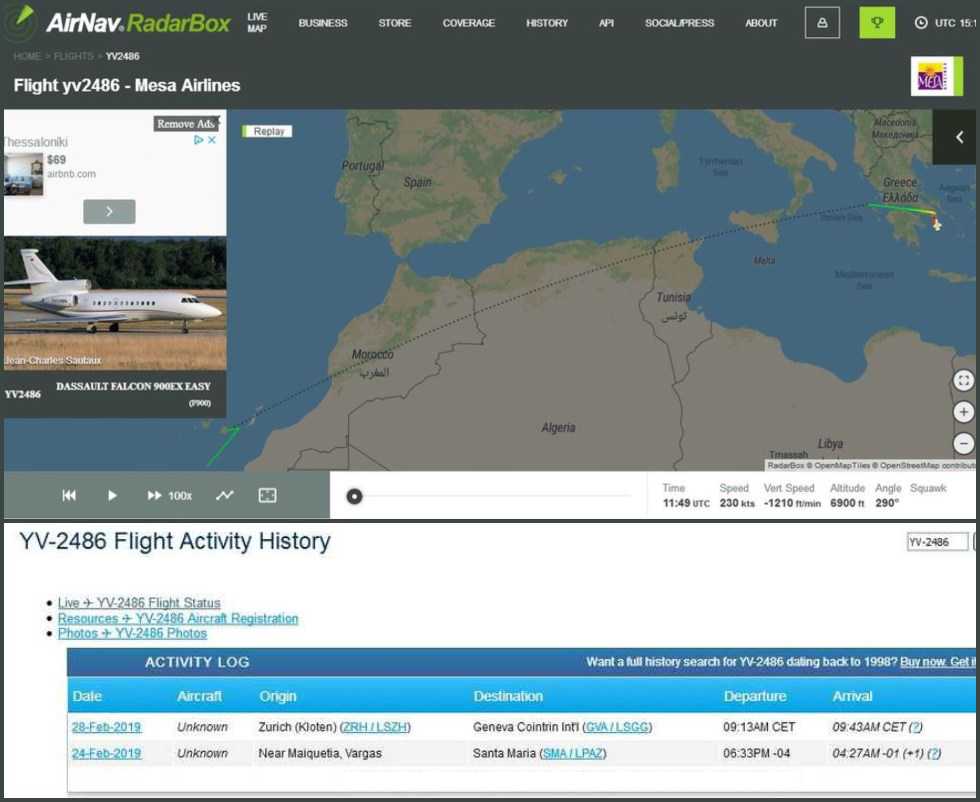Screen dimensions: 980x802
Task: Click the green trophy icon button
Action: click(x=877, y=23)
